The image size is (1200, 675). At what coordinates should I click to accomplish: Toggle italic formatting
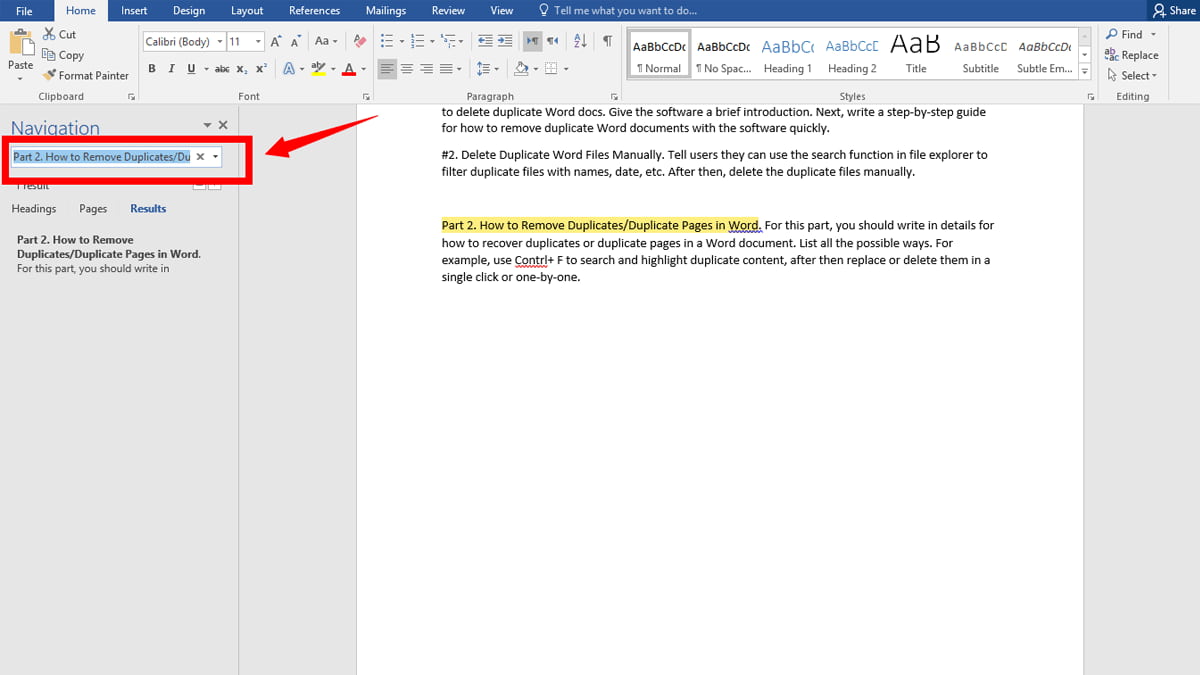(171, 69)
